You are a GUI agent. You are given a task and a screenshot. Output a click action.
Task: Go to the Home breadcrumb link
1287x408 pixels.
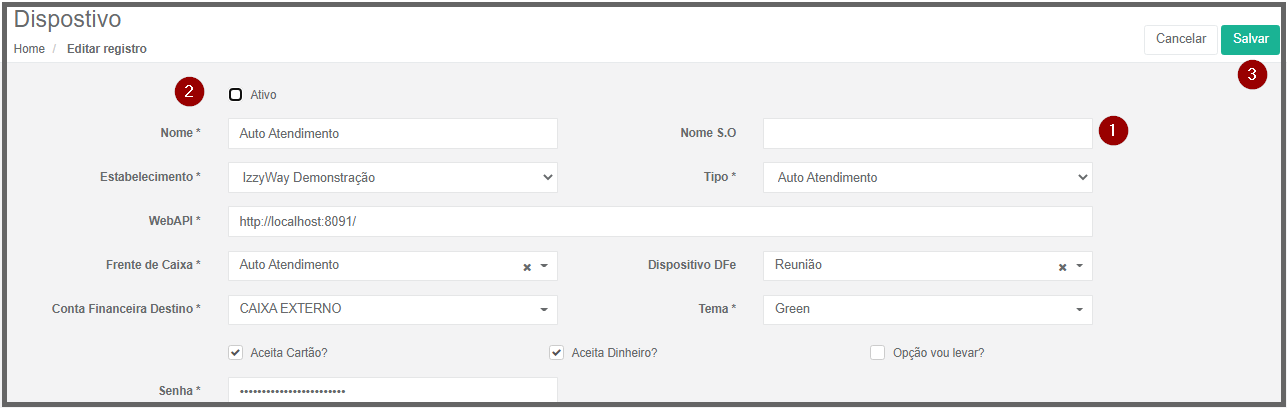29,49
